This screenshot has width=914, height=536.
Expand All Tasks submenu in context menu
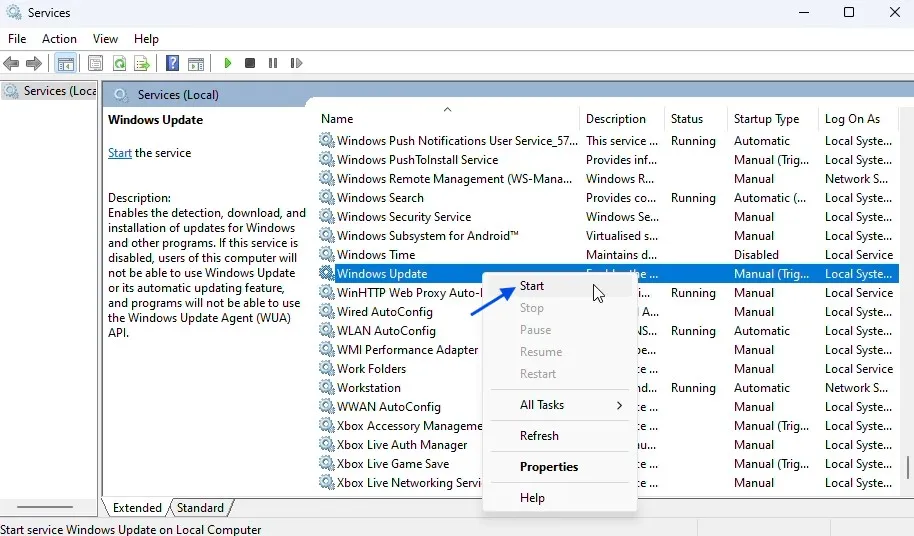coord(560,405)
